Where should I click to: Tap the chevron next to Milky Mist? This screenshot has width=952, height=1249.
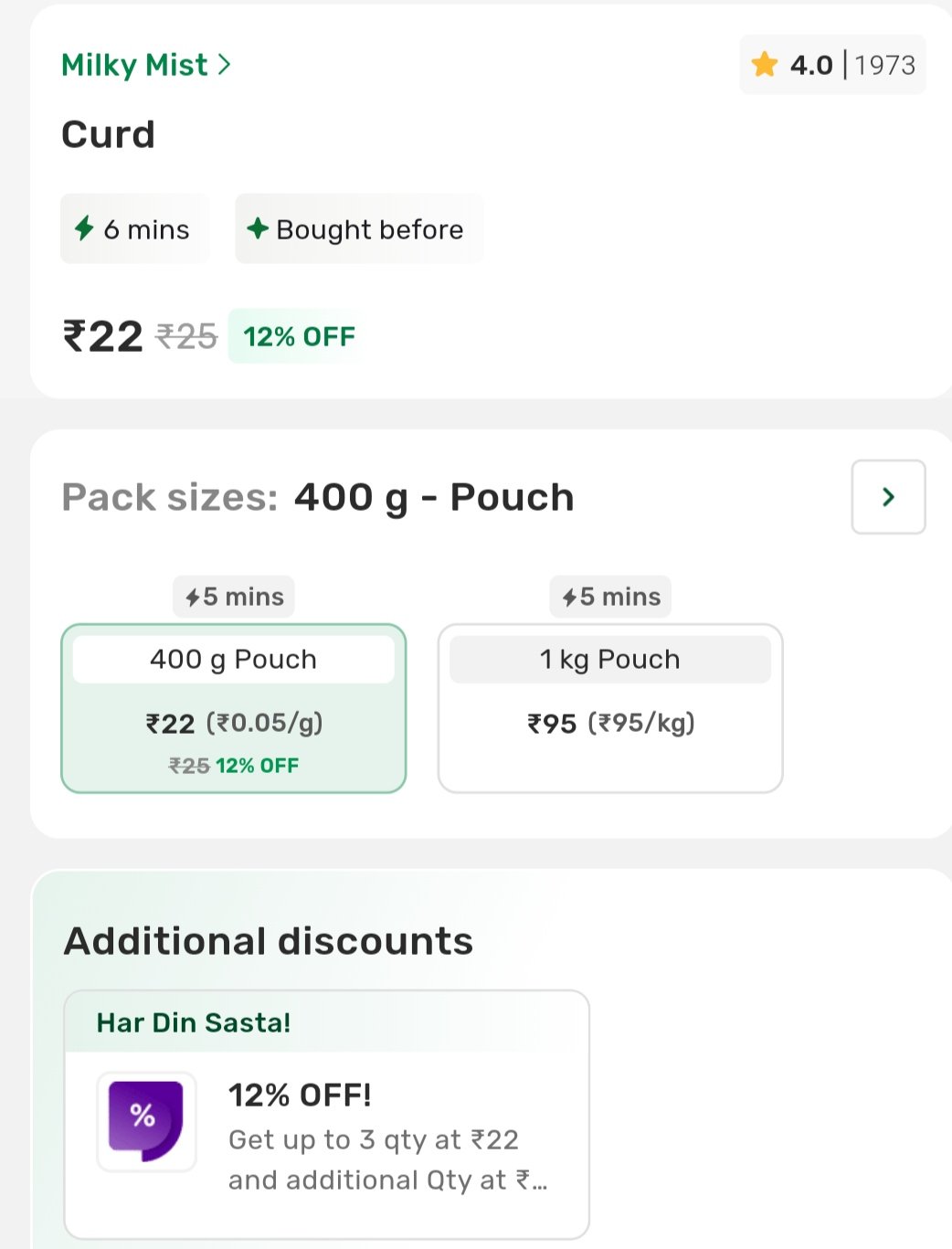pyautogui.click(x=225, y=65)
